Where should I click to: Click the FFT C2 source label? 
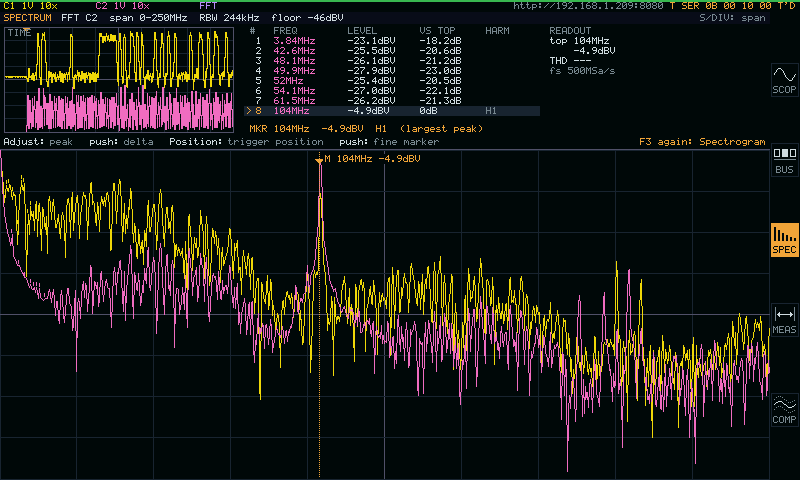79,18
